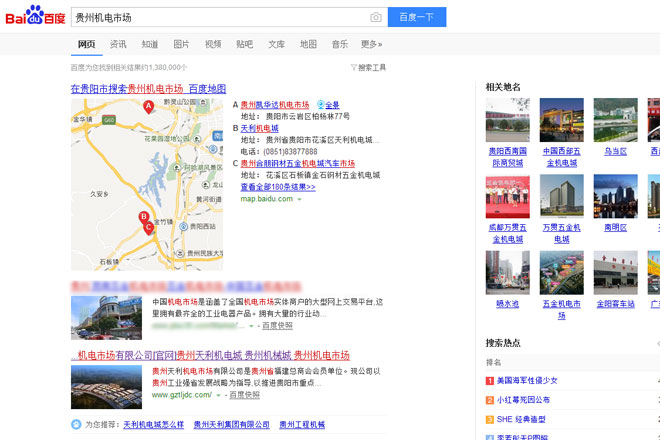This screenshot has width=660, height=440.
Task: Open 成都万贯五金机电城 link
Action: pos(508,233)
